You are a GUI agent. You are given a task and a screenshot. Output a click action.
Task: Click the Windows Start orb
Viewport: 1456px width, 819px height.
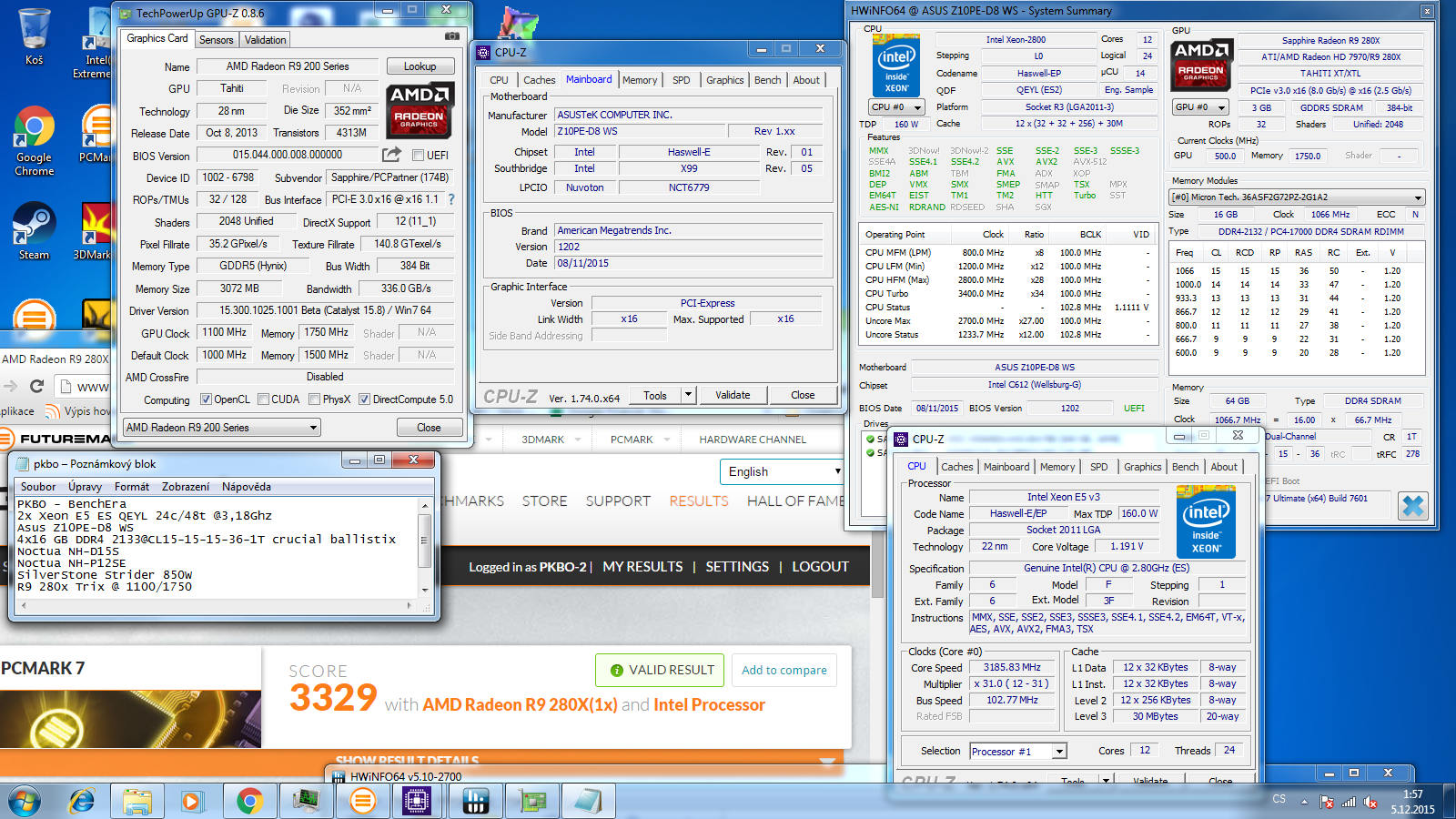25,802
